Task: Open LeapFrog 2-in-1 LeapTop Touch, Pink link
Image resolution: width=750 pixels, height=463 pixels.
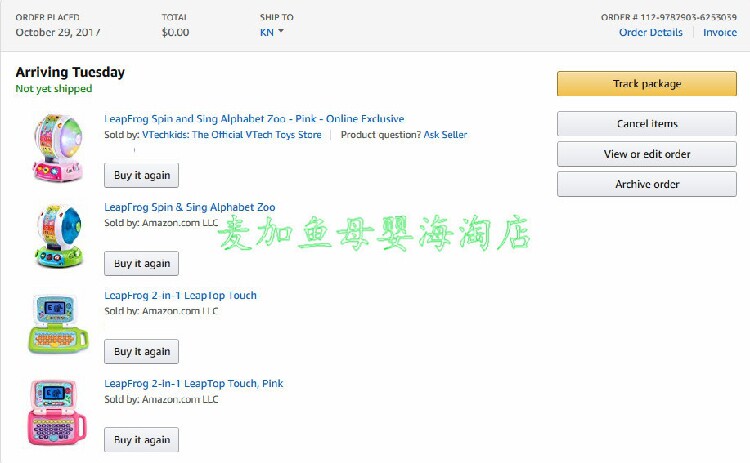Action: 194,383
